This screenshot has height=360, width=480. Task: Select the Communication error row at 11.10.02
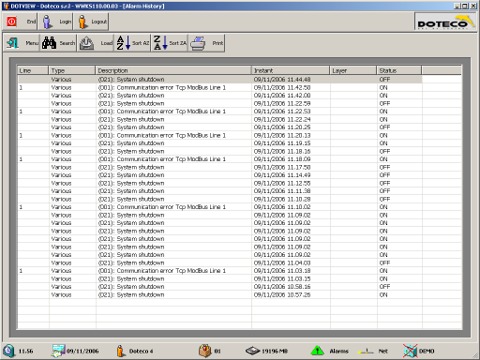point(220,207)
